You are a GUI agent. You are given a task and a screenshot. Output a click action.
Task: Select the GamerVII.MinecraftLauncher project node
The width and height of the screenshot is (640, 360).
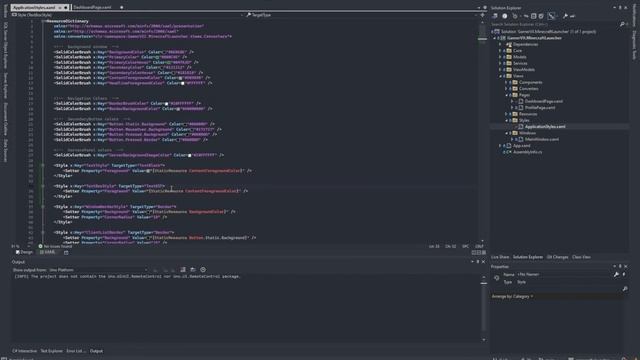tap(534, 38)
